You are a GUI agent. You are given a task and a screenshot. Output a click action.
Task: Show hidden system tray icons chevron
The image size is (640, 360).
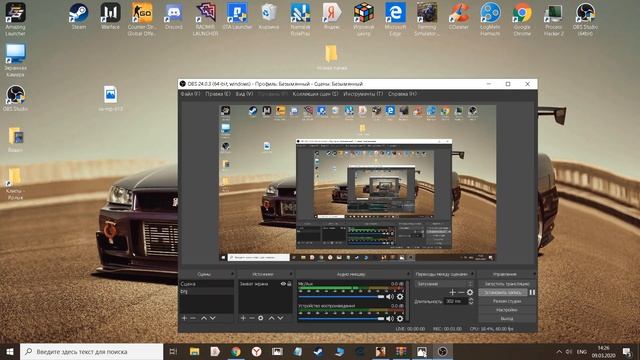(x=559, y=351)
